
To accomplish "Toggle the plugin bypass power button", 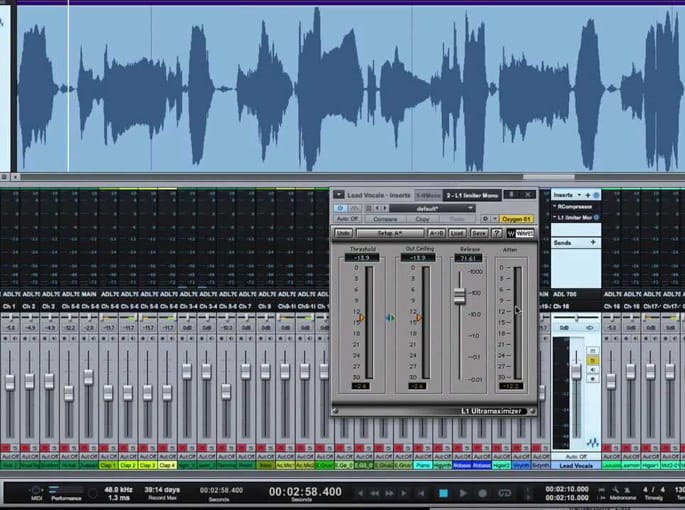I will coord(340,208).
